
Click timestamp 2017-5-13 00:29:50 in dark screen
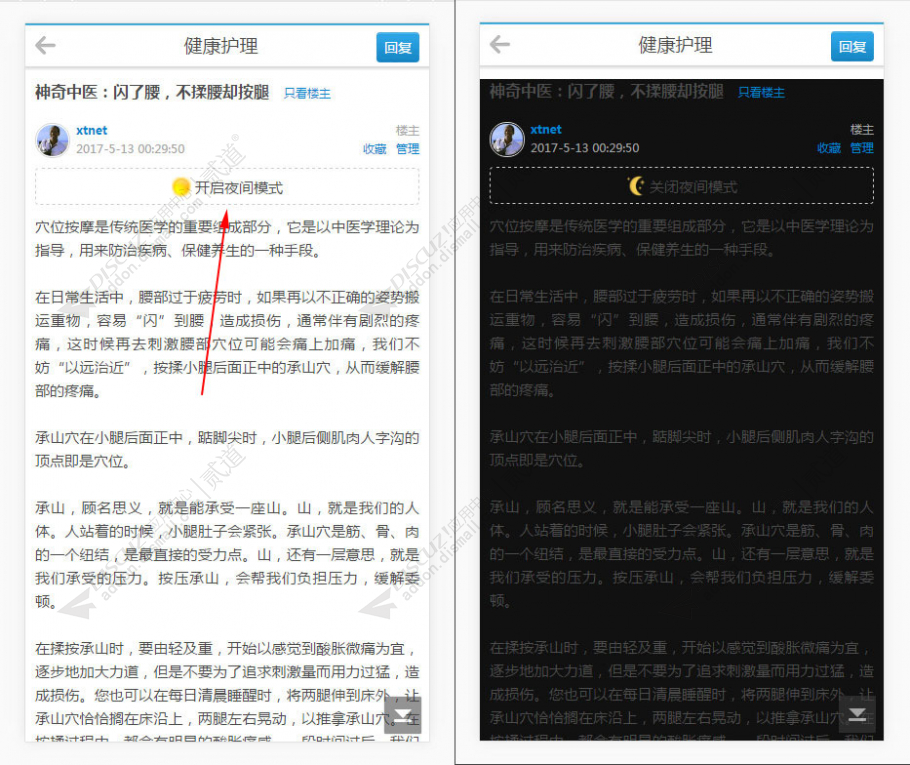tap(585, 147)
